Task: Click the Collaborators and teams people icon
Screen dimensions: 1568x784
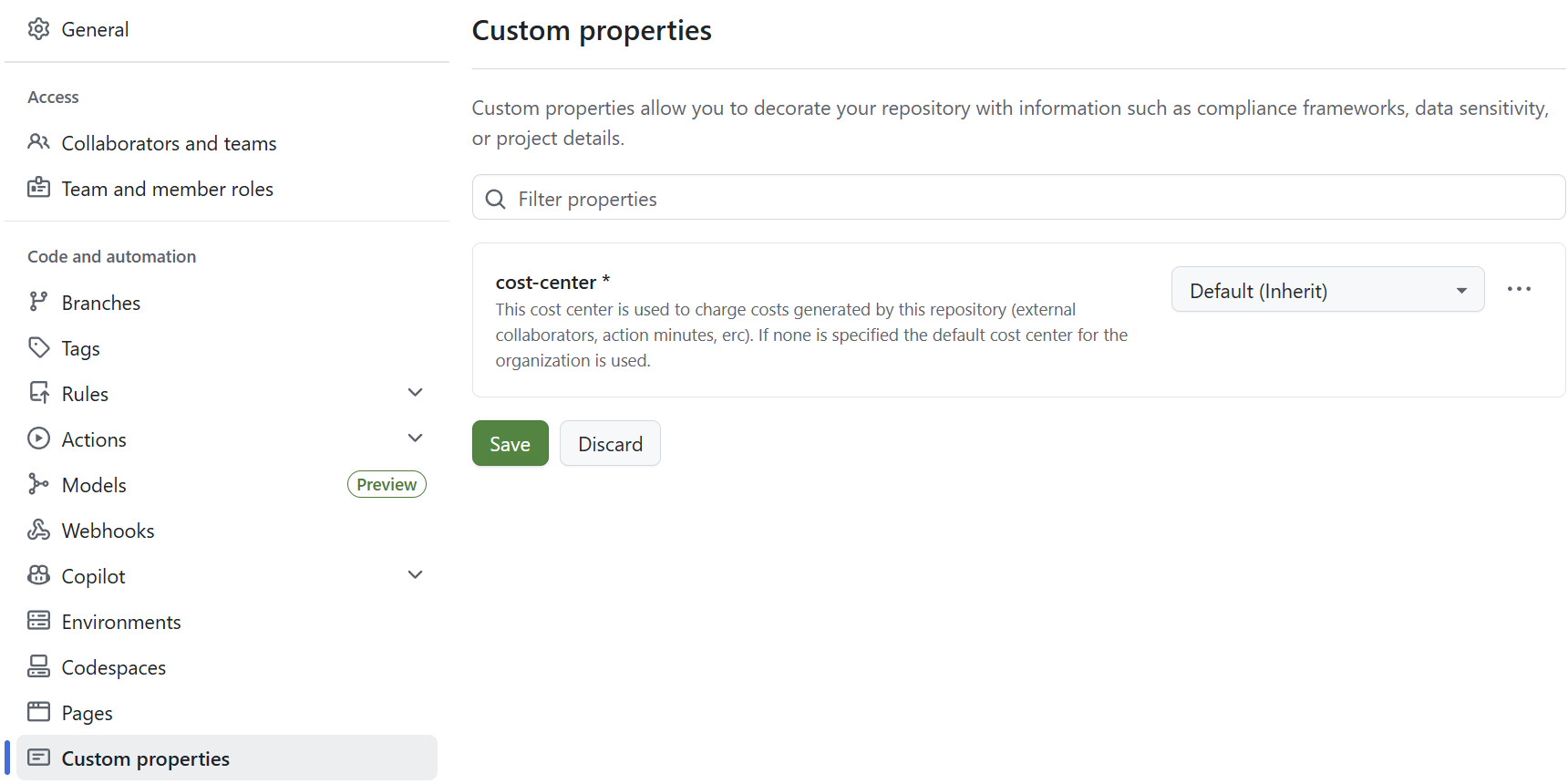Action: [38, 142]
